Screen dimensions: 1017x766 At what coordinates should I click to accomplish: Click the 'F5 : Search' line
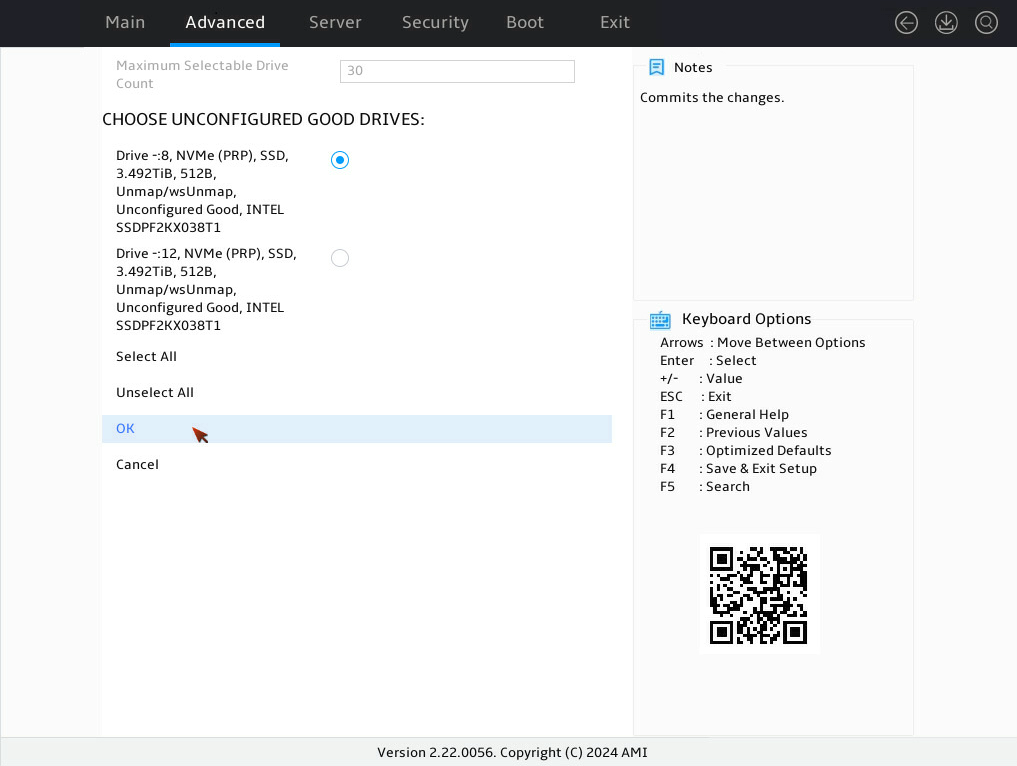(x=704, y=486)
